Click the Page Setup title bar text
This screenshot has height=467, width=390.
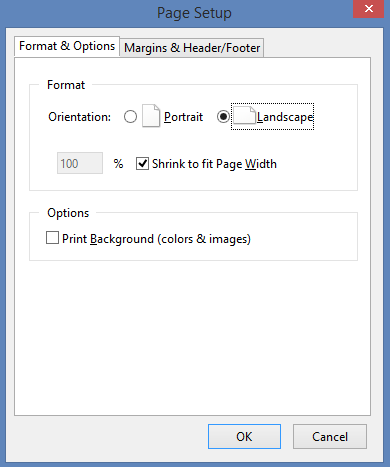click(194, 13)
